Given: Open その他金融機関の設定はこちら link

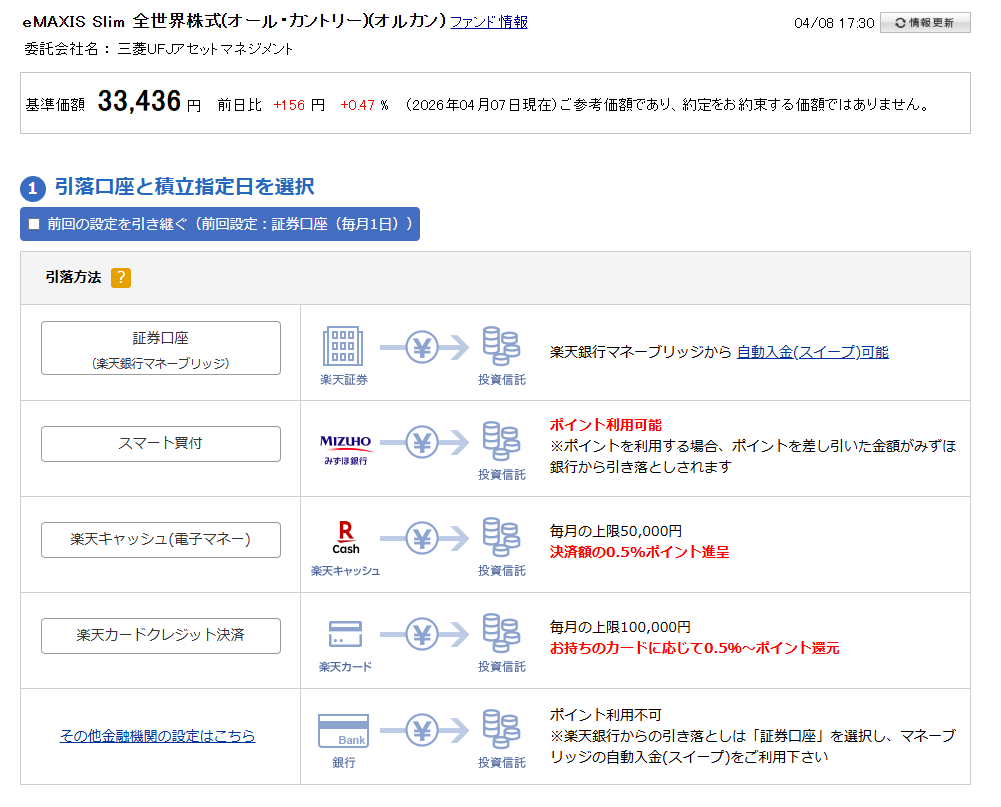Looking at the screenshot, I should [157, 736].
